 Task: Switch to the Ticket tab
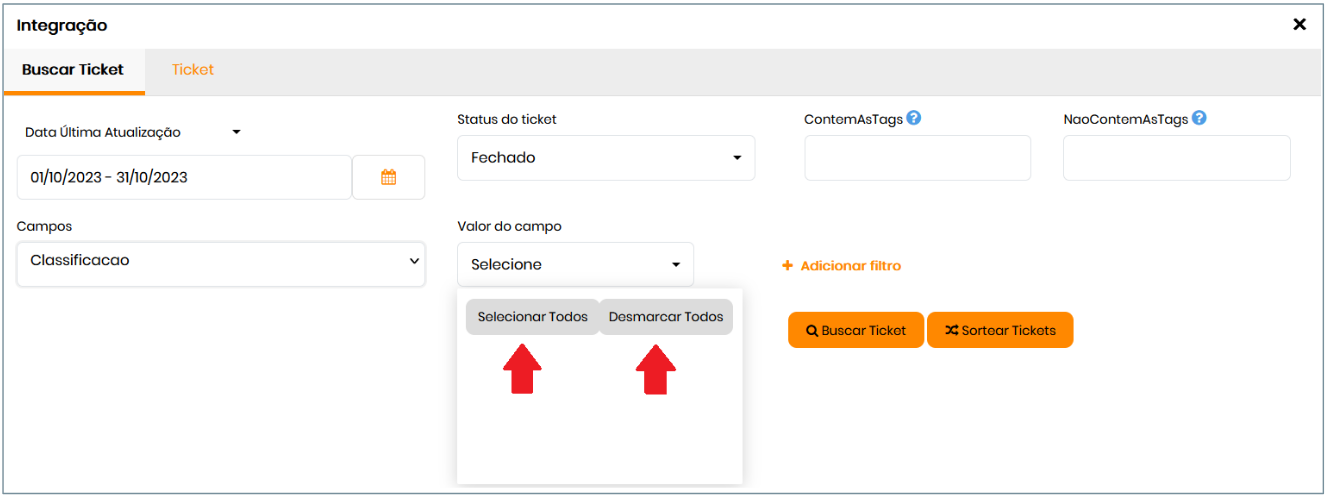(193, 70)
